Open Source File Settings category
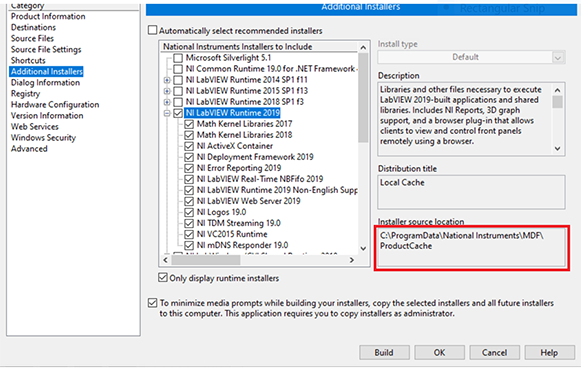The image size is (581, 369). 46,49
